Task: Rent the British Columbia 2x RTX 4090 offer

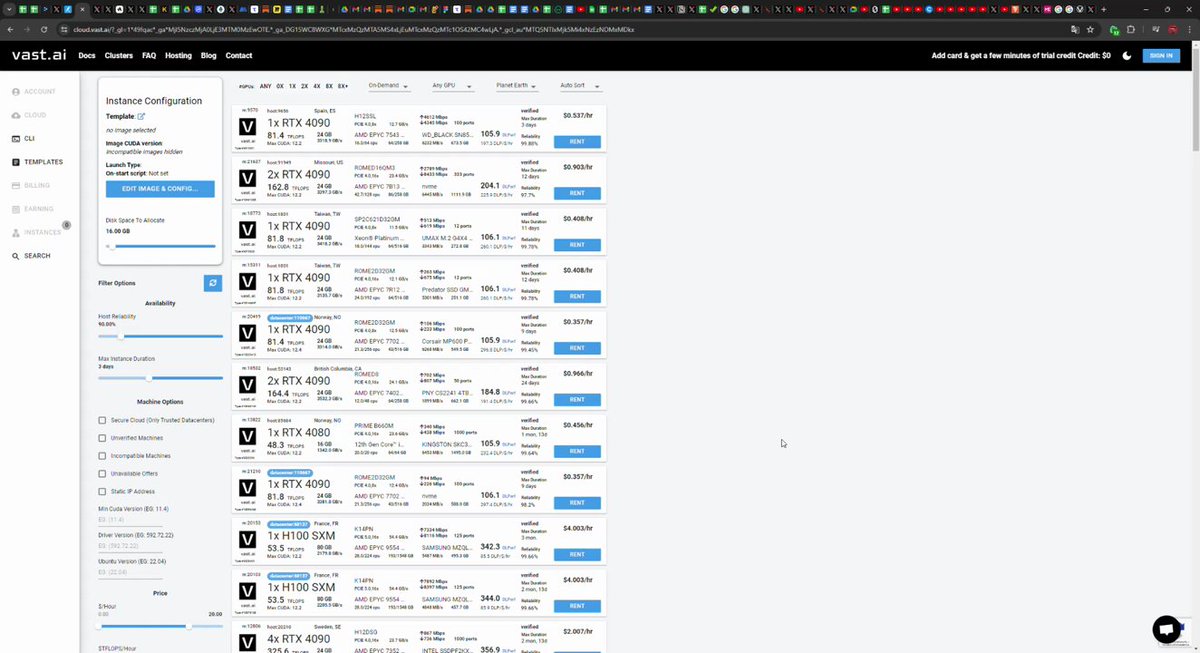Action: pyautogui.click(x=577, y=400)
